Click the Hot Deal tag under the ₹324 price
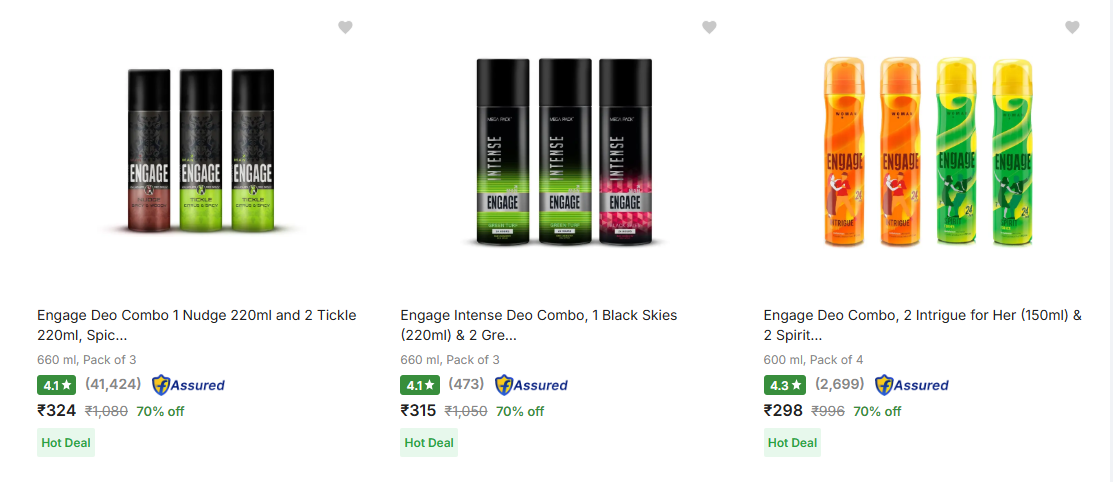The height and width of the screenshot is (482, 1113). tap(66, 443)
